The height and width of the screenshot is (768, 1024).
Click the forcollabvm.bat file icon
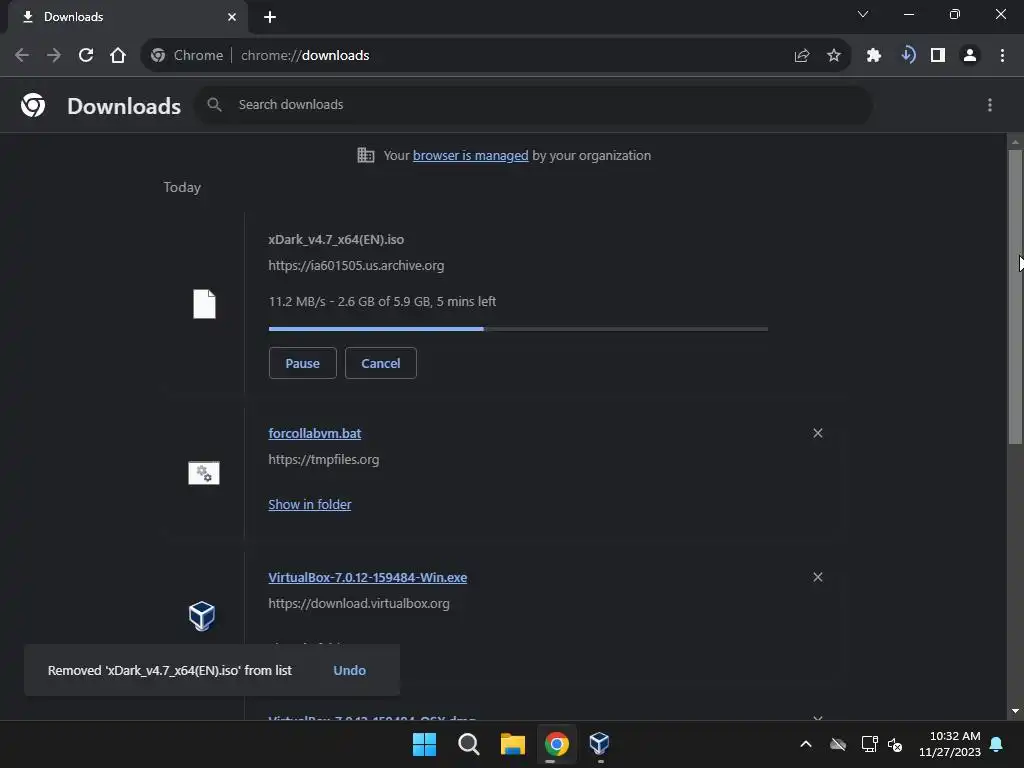tap(204, 473)
